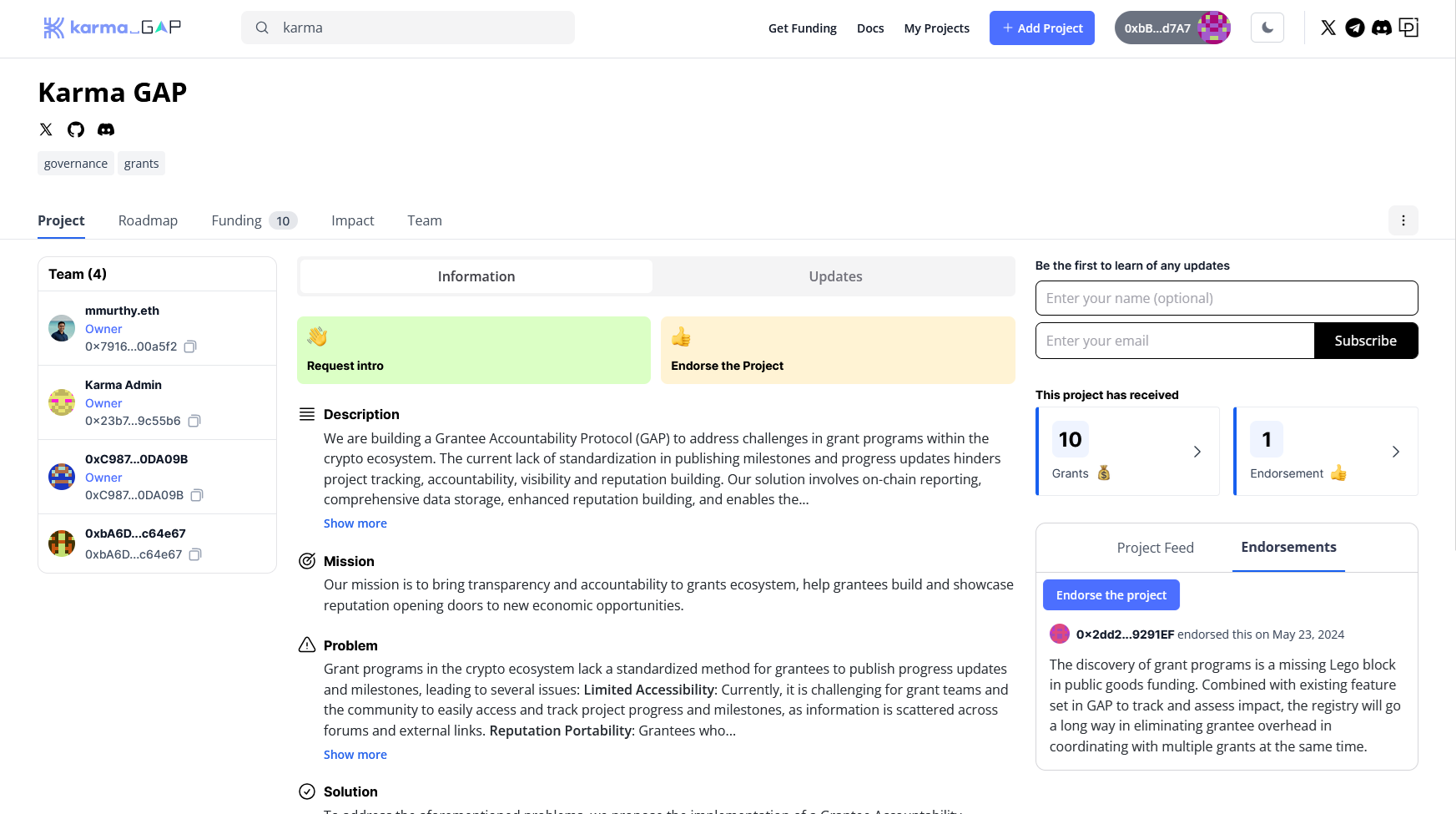This screenshot has height=814, width=1456.
Task: Click the waving hand emoji in Request intro
Action: point(317,336)
